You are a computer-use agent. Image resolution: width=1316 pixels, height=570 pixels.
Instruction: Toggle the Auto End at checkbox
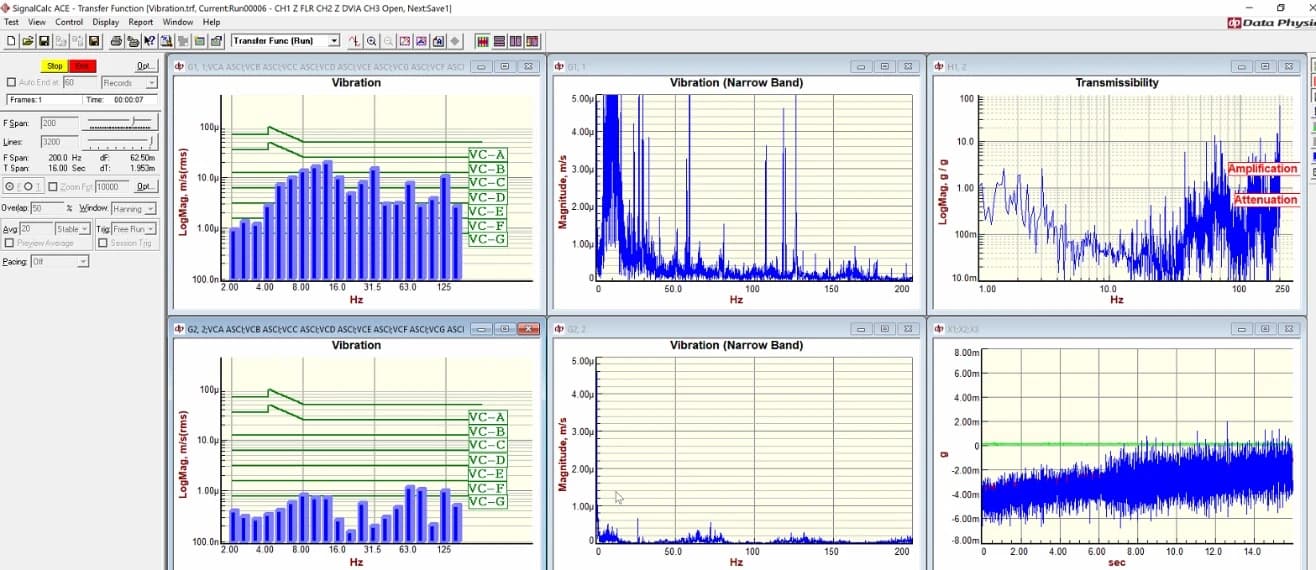pyautogui.click(x=12, y=83)
